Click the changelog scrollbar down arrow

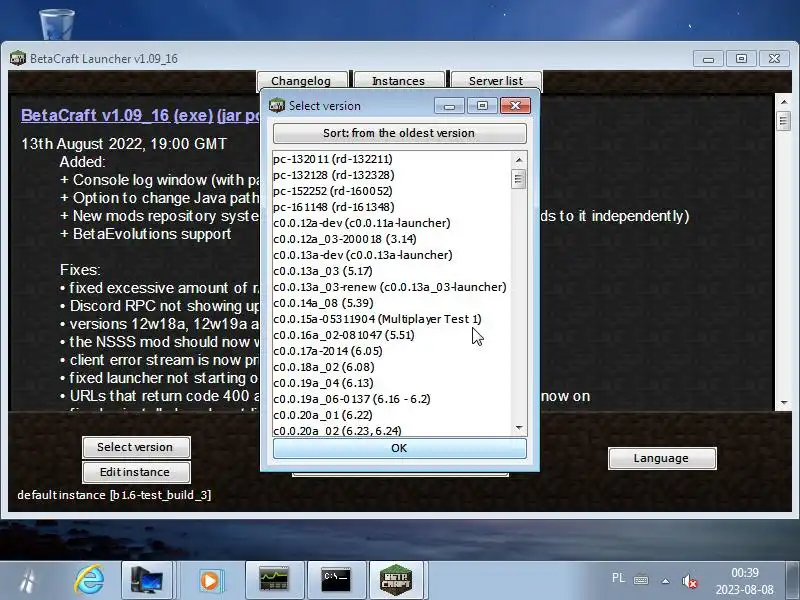(784, 403)
